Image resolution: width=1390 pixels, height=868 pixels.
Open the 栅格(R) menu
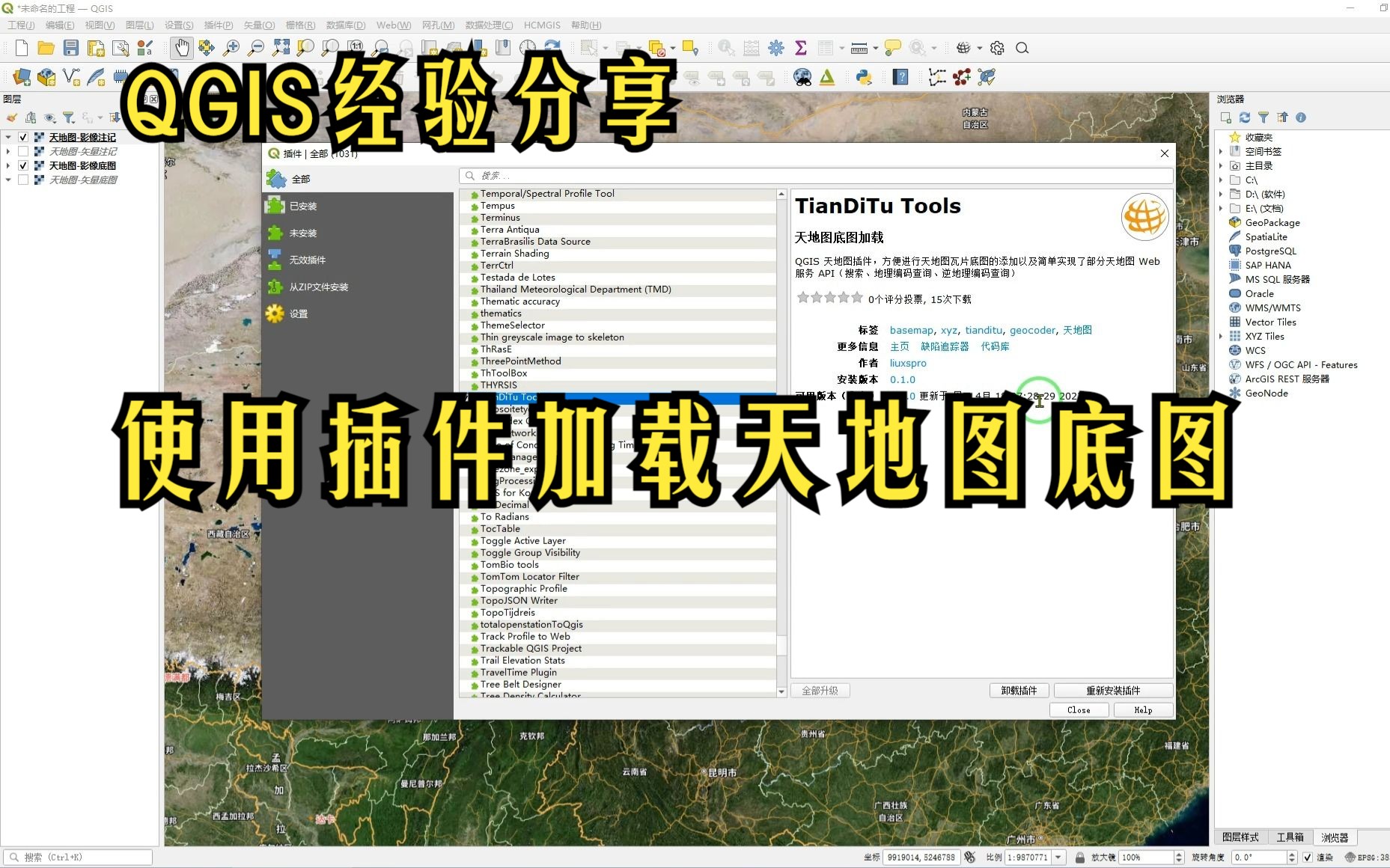[x=300, y=25]
